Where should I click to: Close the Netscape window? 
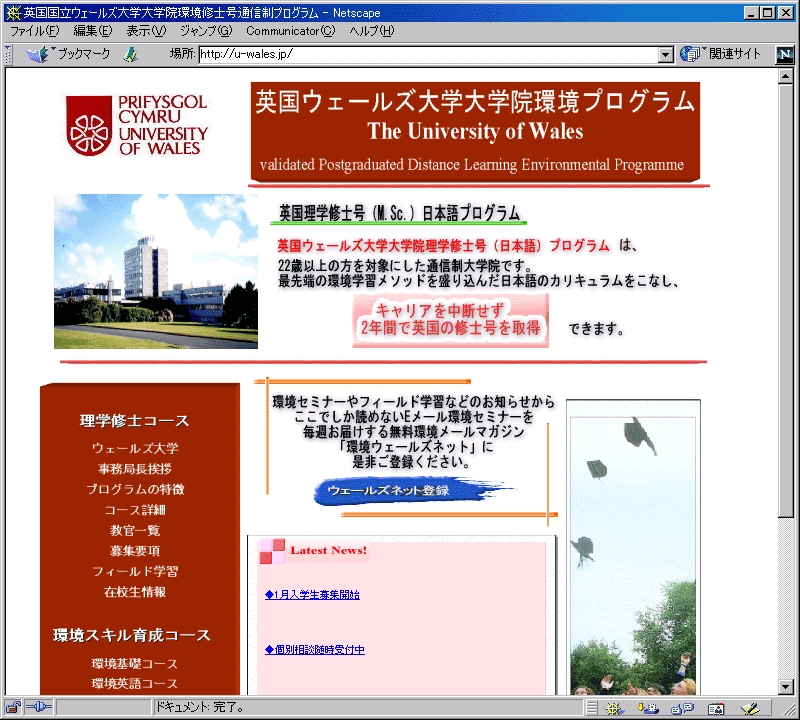785,13
